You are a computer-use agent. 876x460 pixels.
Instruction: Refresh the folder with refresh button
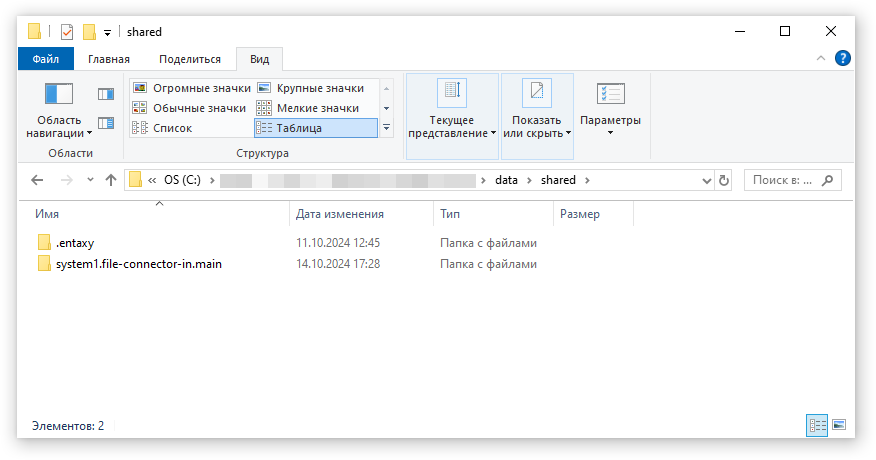[723, 180]
